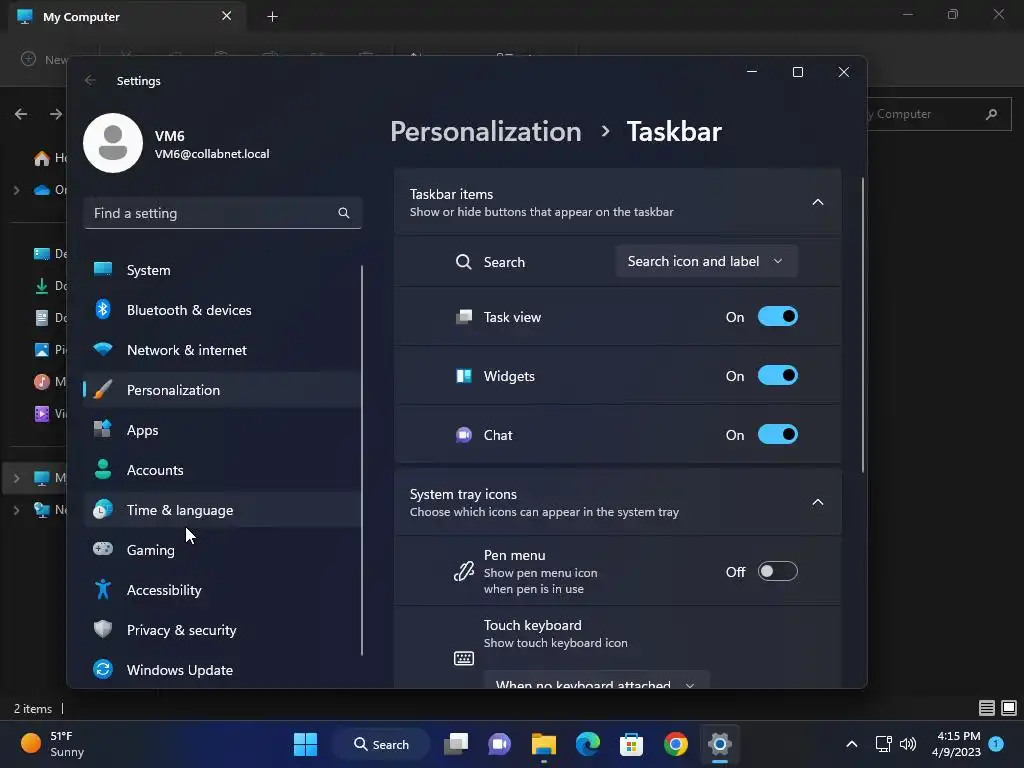Click the Task view row icon
The image size is (1024, 768).
point(464,317)
